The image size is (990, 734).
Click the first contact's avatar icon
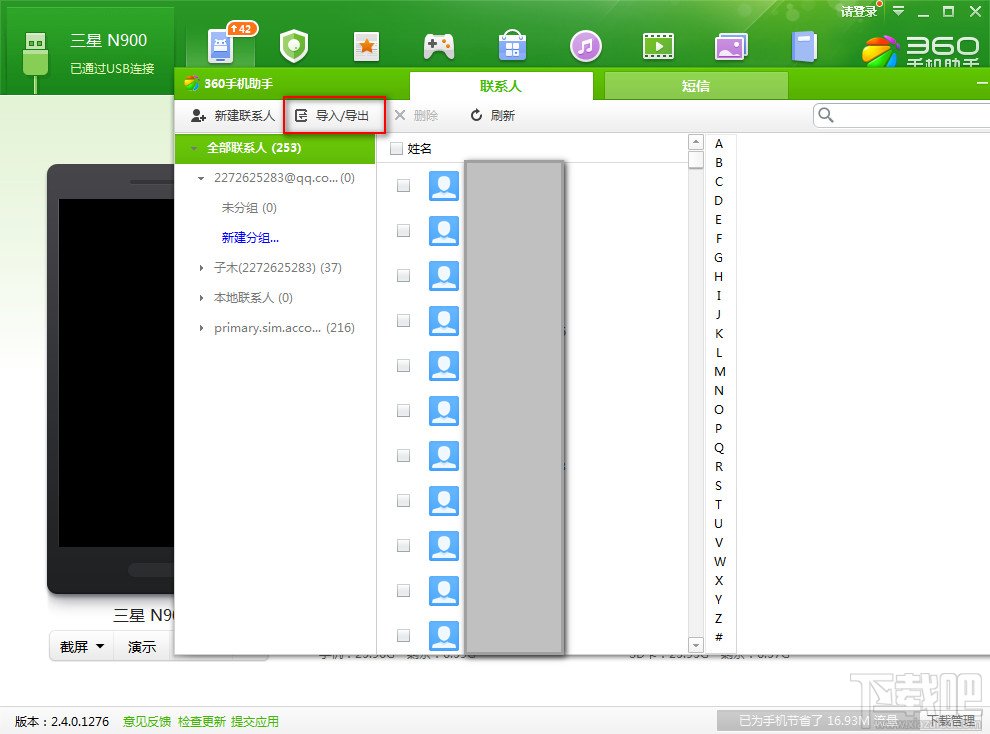tap(444, 186)
